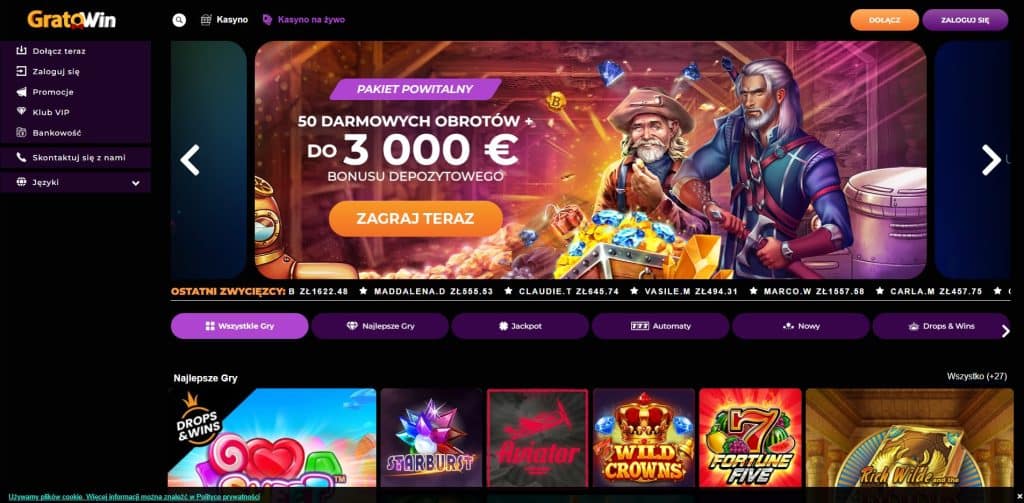Screen dimensions: 1024x503
Task: Click the search magnifier icon
Action: pos(179,20)
